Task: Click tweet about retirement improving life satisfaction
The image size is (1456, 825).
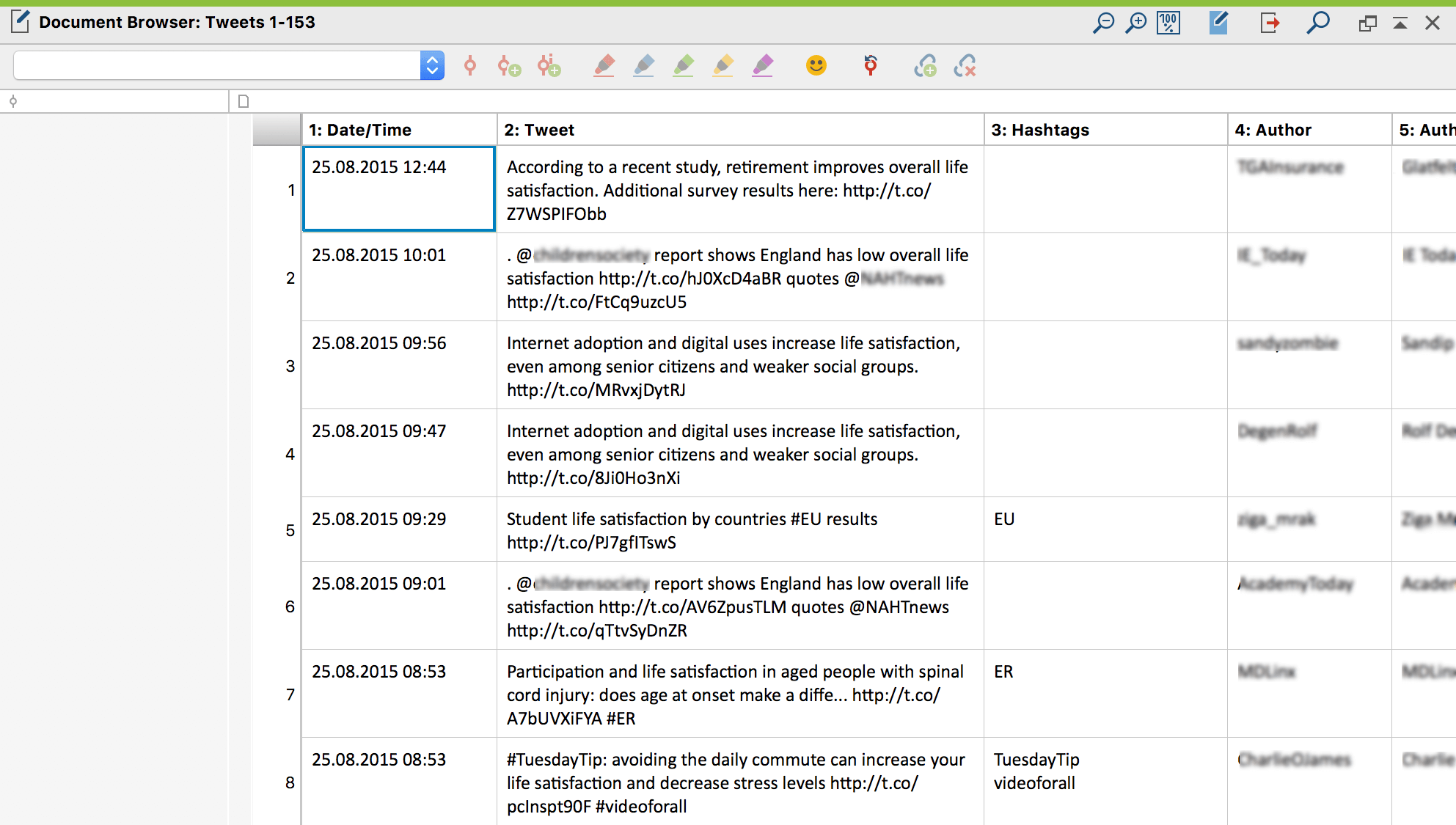Action: tap(740, 190)
